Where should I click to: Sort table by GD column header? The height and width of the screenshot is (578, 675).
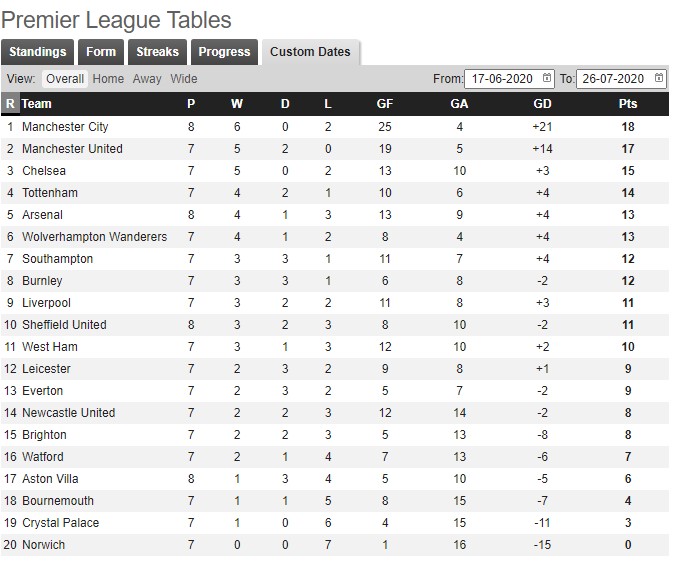pos(542,104)
